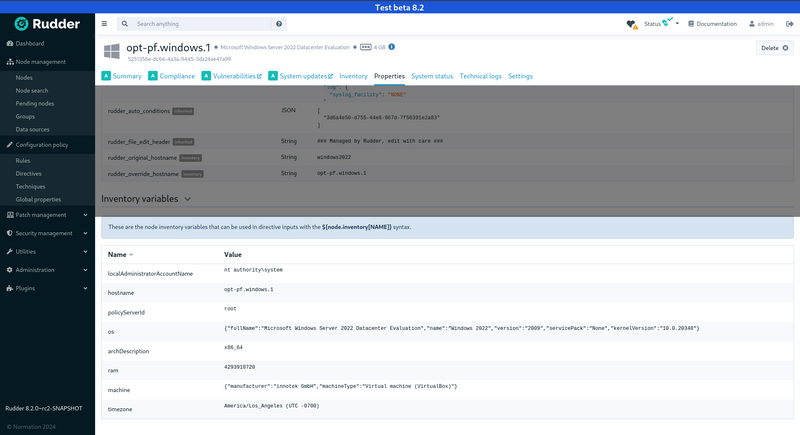Click the Vulnerabilities external link icon
Viewport: 800px width, 435px height.
259,76
